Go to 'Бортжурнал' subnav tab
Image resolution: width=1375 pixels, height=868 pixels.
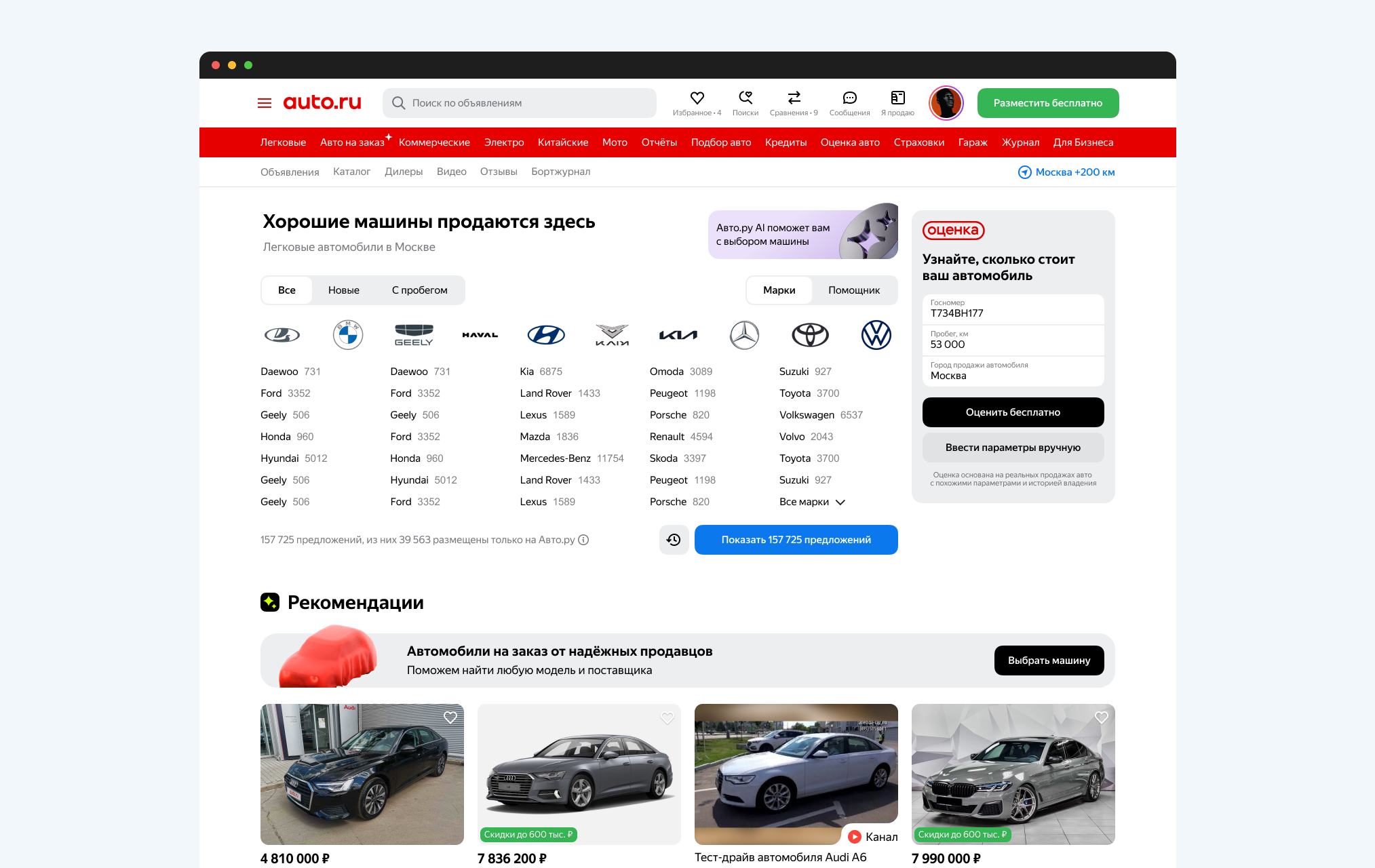[561, 172]
